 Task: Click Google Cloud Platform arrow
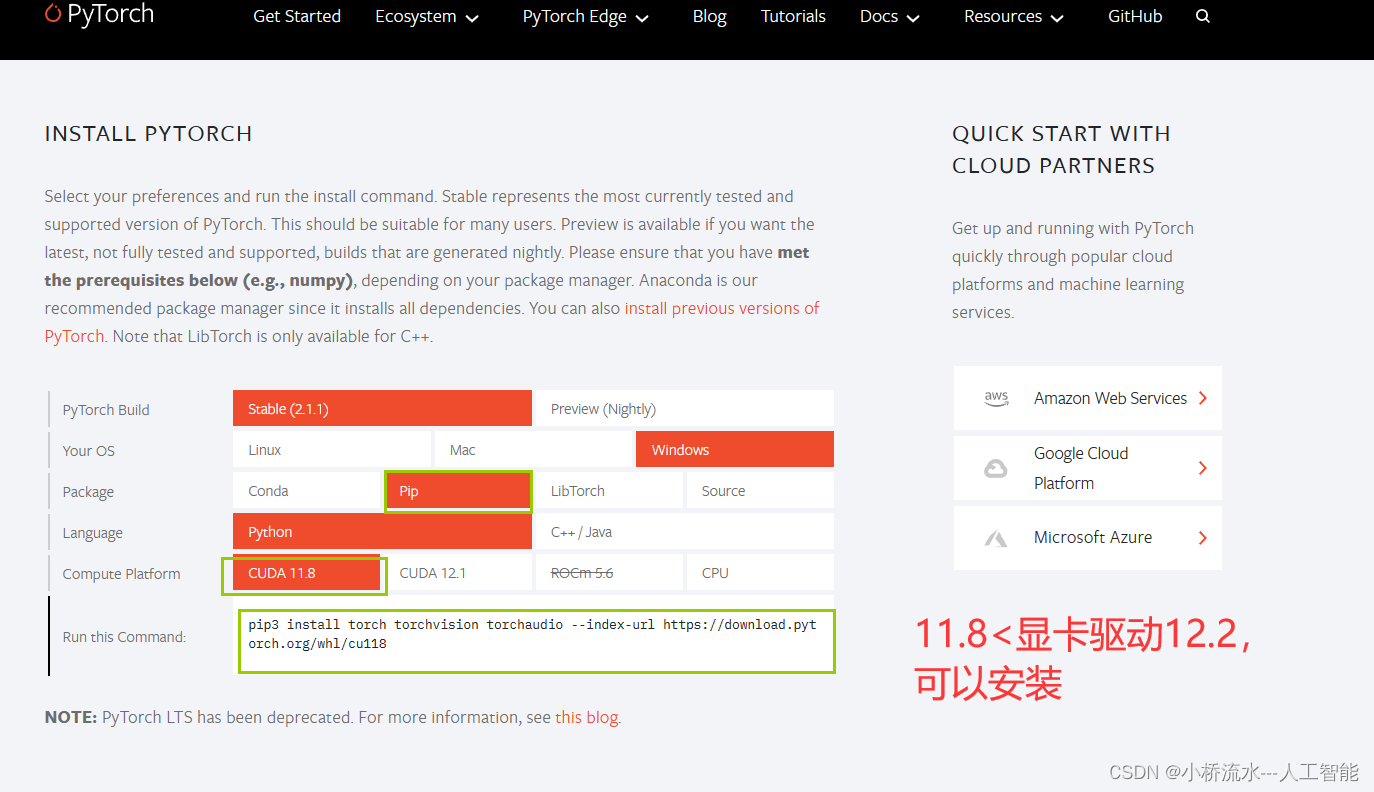[x=1203, y=468]
